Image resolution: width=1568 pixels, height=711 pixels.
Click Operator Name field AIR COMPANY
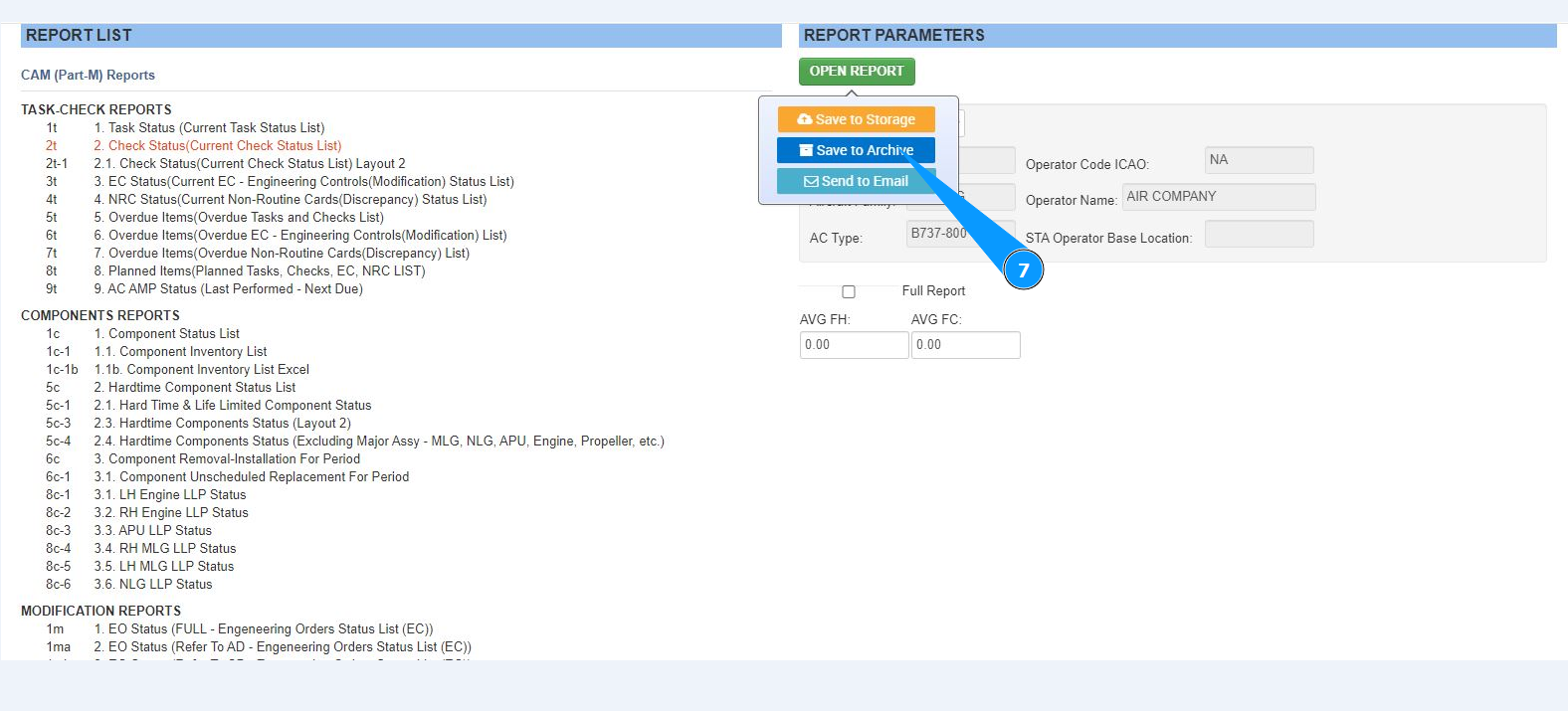click(x=1219, y=197)
